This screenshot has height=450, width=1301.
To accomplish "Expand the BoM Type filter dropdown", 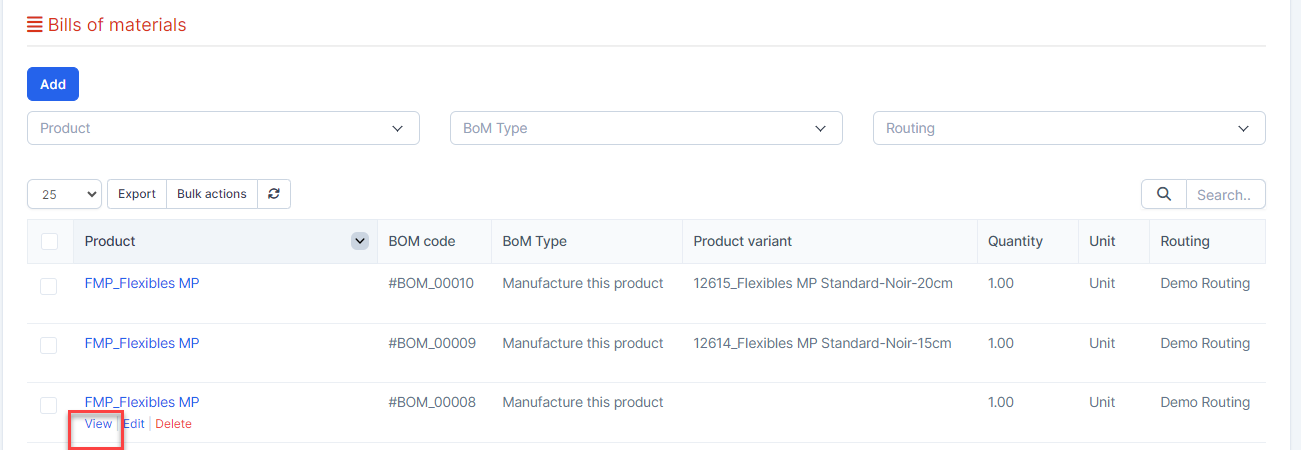I will pos(646,128).
